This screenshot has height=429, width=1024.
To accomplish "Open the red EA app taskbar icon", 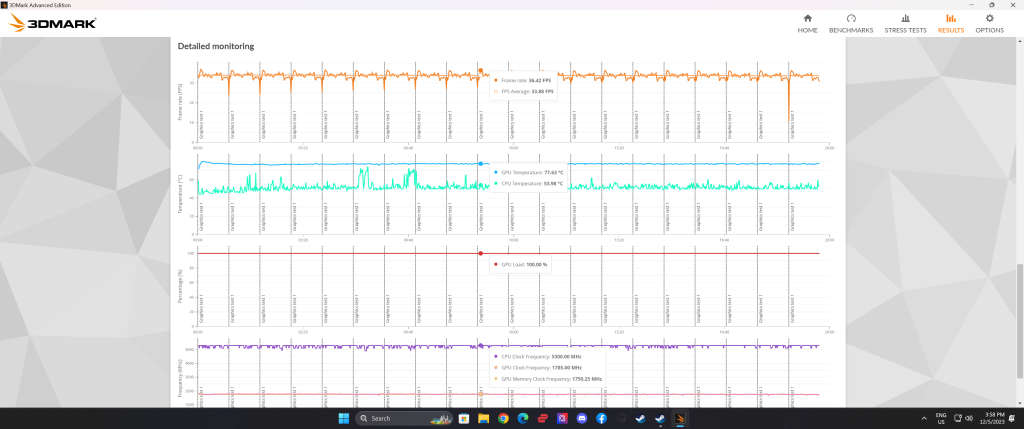I will 542,418.
